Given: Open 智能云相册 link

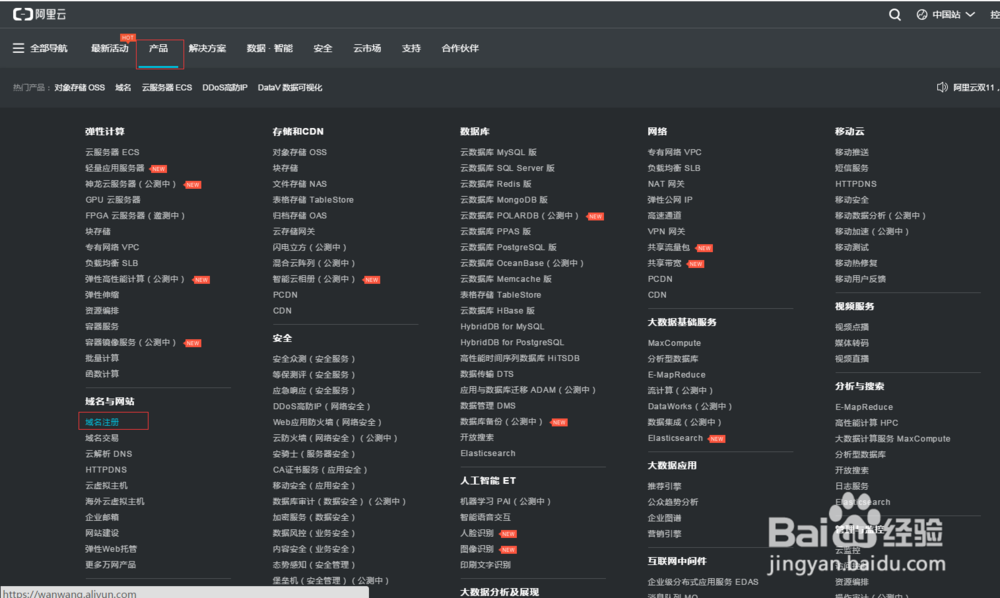Looking at the screenshot, I should [314, 279].
